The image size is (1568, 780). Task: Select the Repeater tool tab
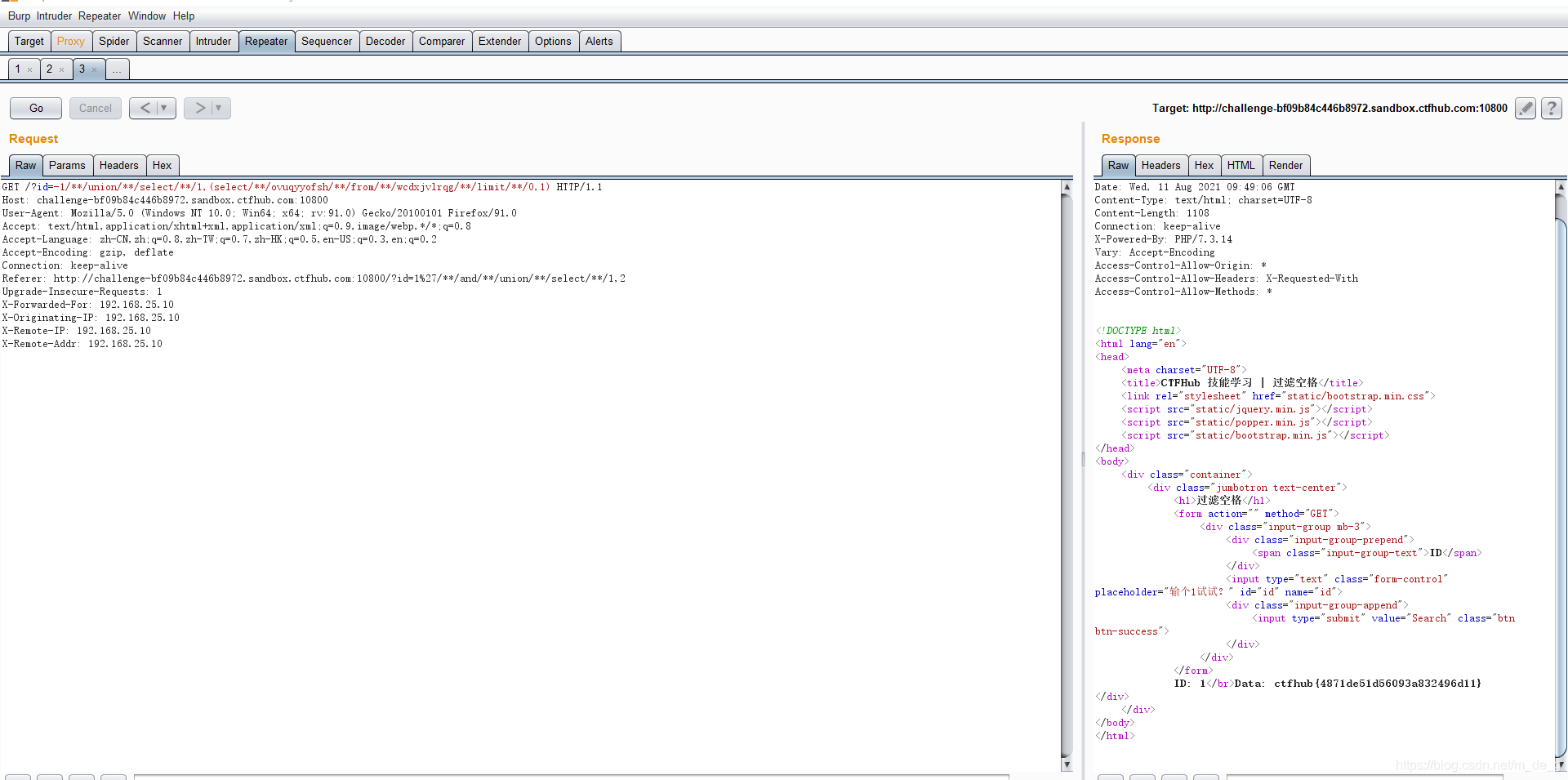tap(266, 41)
